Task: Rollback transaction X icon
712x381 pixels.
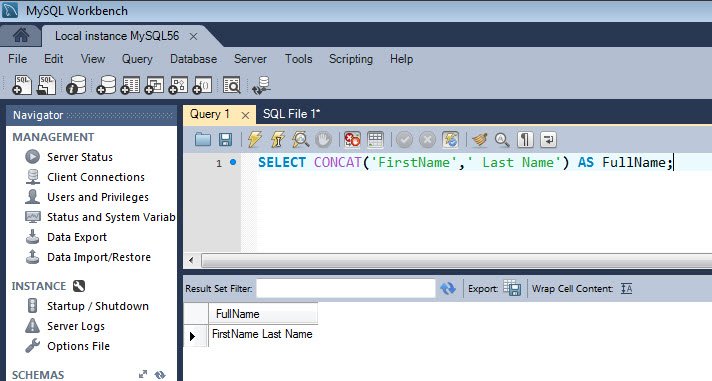Action: click(x=427, y=140)
